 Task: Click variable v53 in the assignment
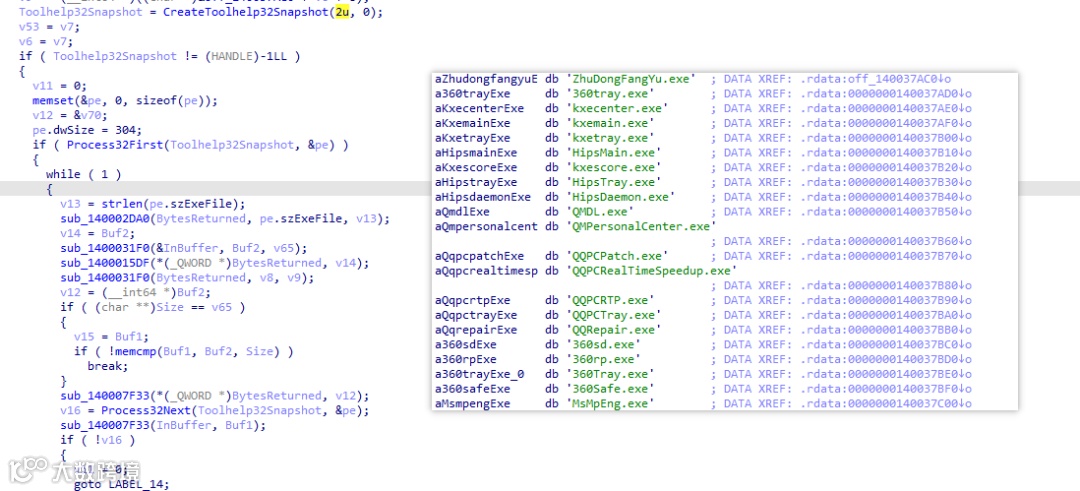[x=28, y=27]
